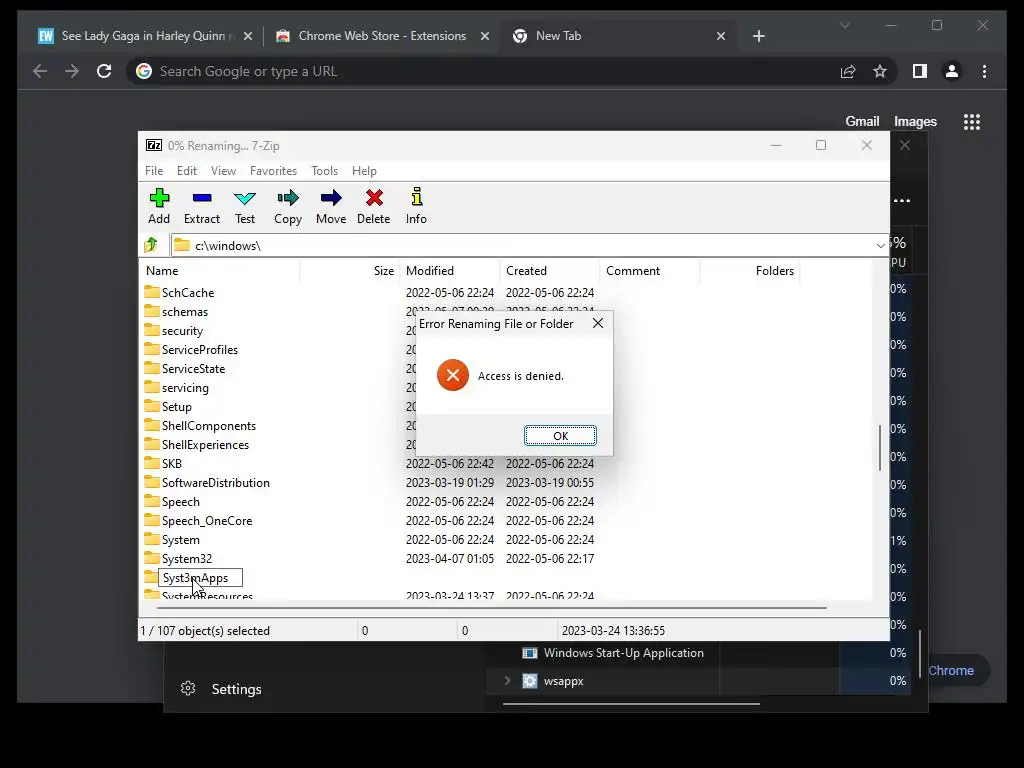Screen dimensions: 1024x768
Task: Click the Settings gear in Task Manager
Action: coord(188,688)
